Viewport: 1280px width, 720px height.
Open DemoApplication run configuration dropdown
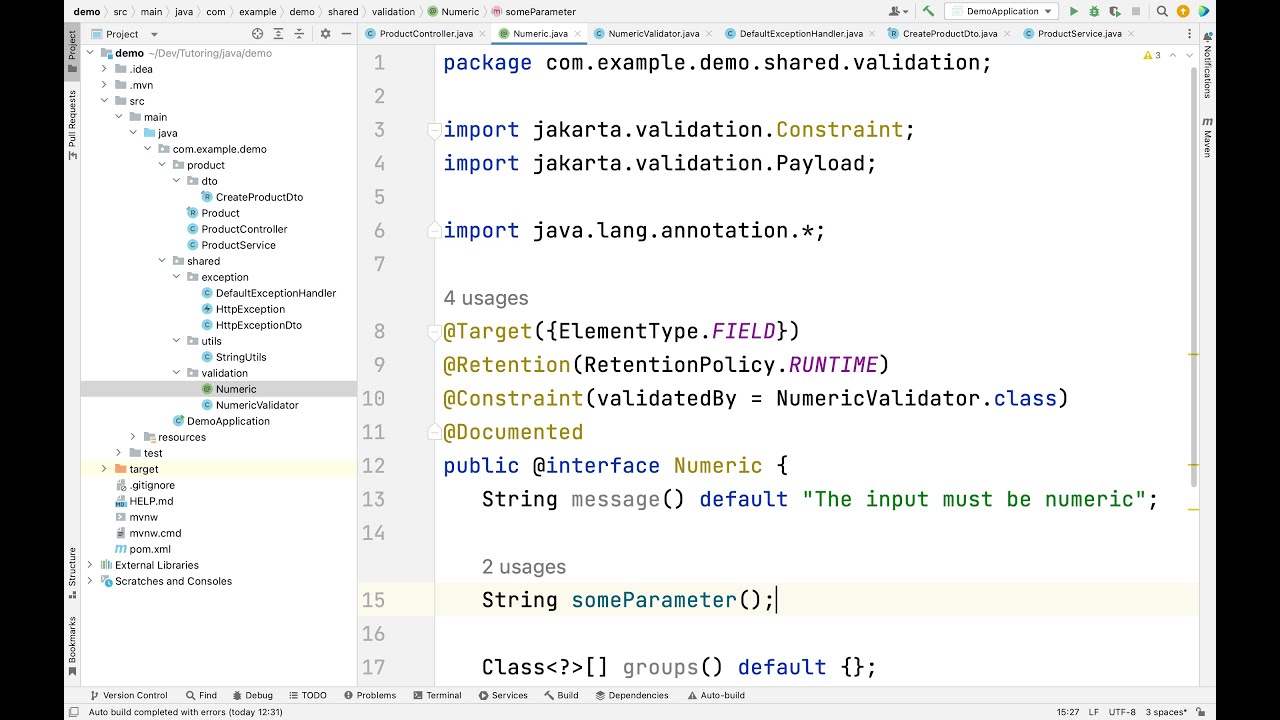point(1003,12)
